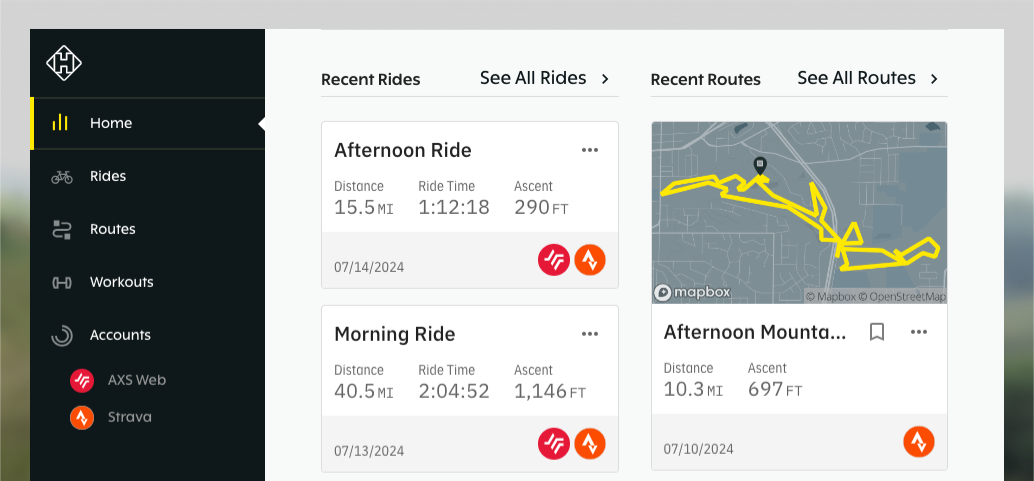Click AXS icon on Afternoon Ride card
The height and width of the screenshot is (481, 1034).
(x=554, y=260)
